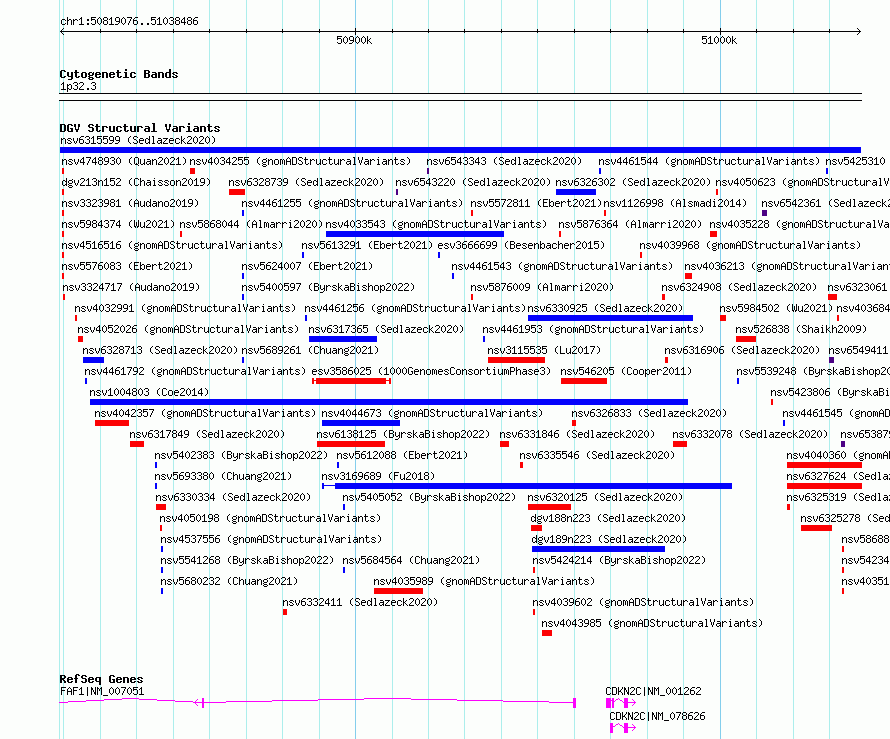Viewport: 890px width, 739px height.
Task: Click the nsv5572811 (Ebert2021) label
Action: point(536,203)
